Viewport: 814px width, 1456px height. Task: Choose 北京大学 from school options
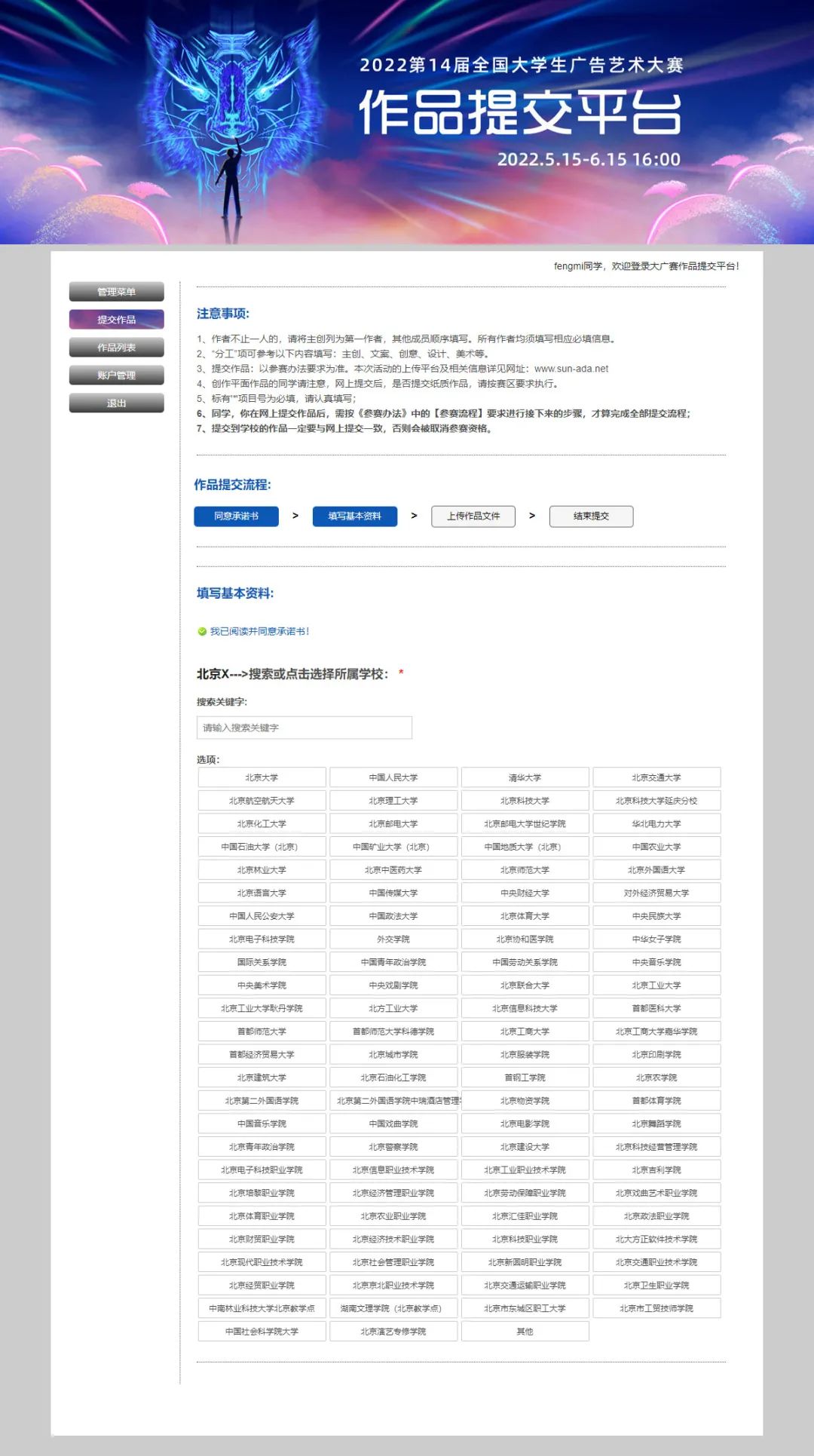262,777
